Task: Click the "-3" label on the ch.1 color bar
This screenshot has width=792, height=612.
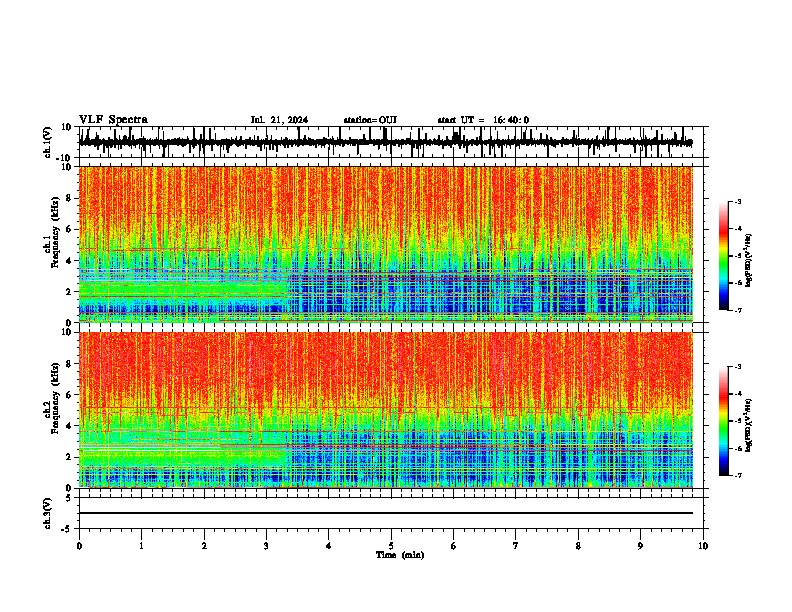Action: click(x=737, y=201)
